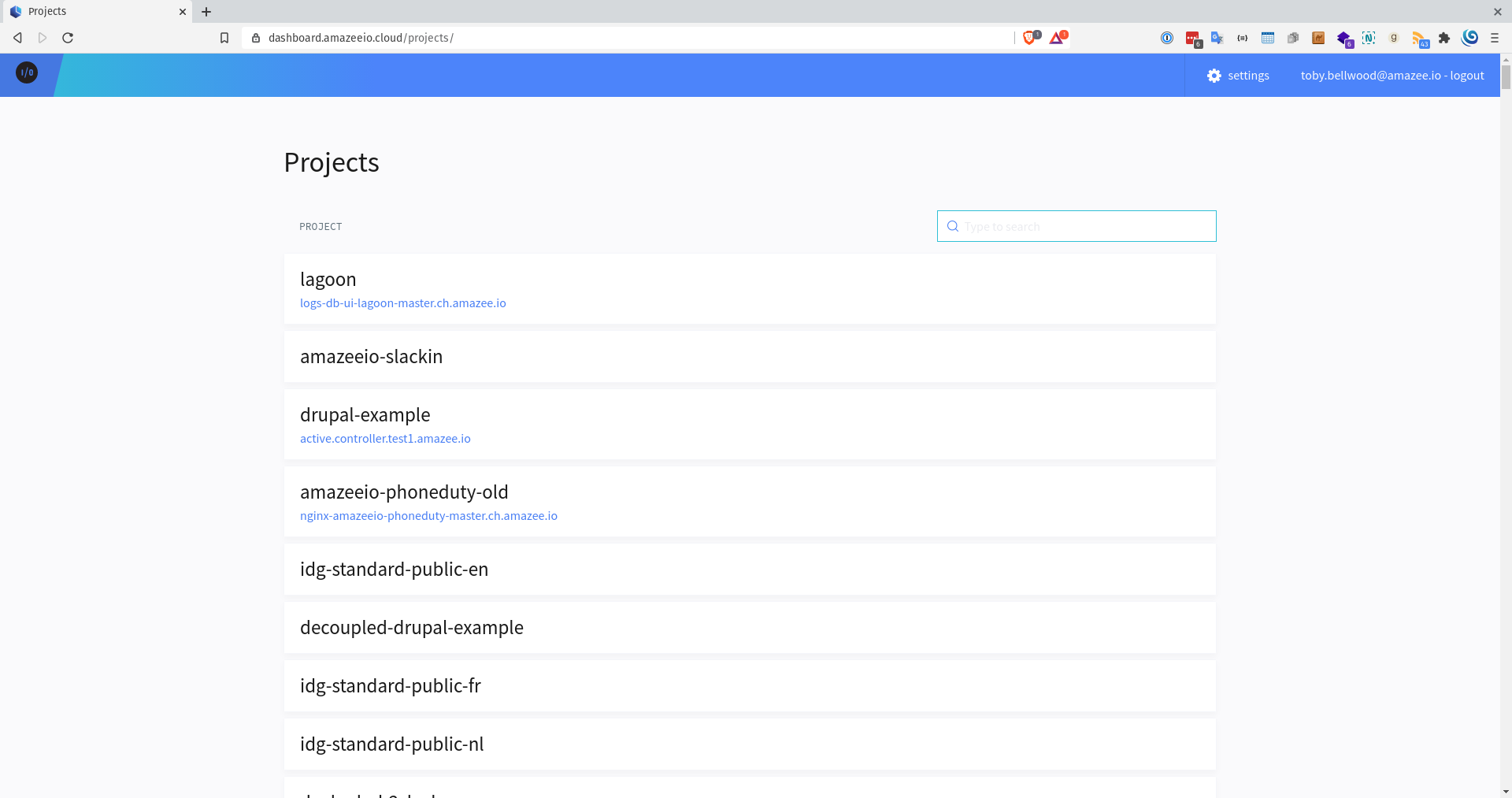Select the Projects browser tab
The height and width of the screenshot is (798, 1512).
[96, 11]
